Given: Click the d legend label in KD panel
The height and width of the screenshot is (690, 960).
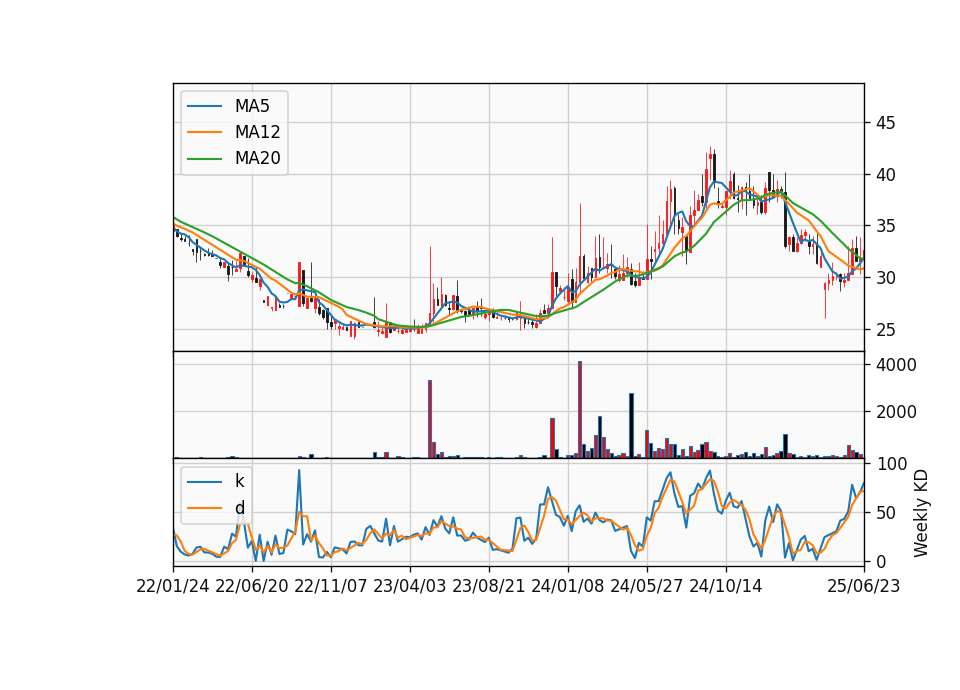Looking at the screenshot, I should 239,508.
